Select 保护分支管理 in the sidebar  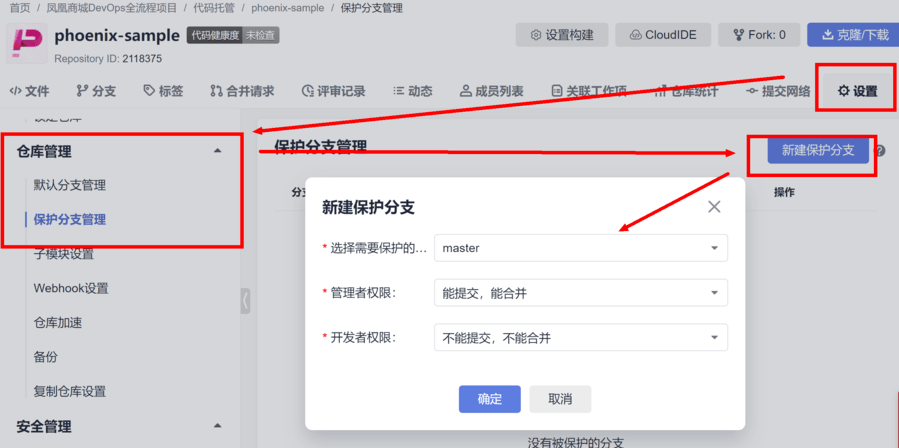point(69,219)
